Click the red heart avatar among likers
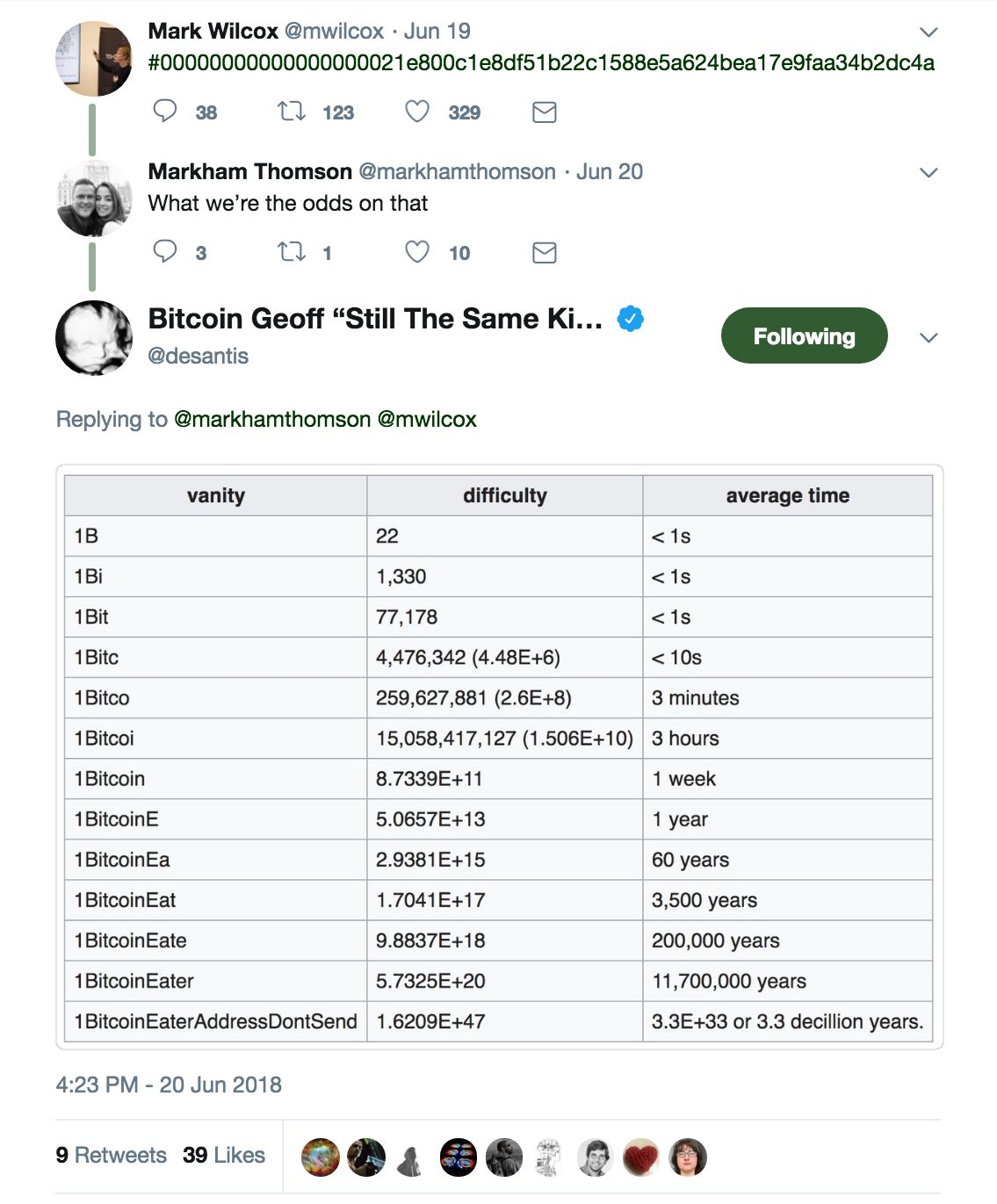The width and height of the screenshot is (997, 1204). point(641,1157)
